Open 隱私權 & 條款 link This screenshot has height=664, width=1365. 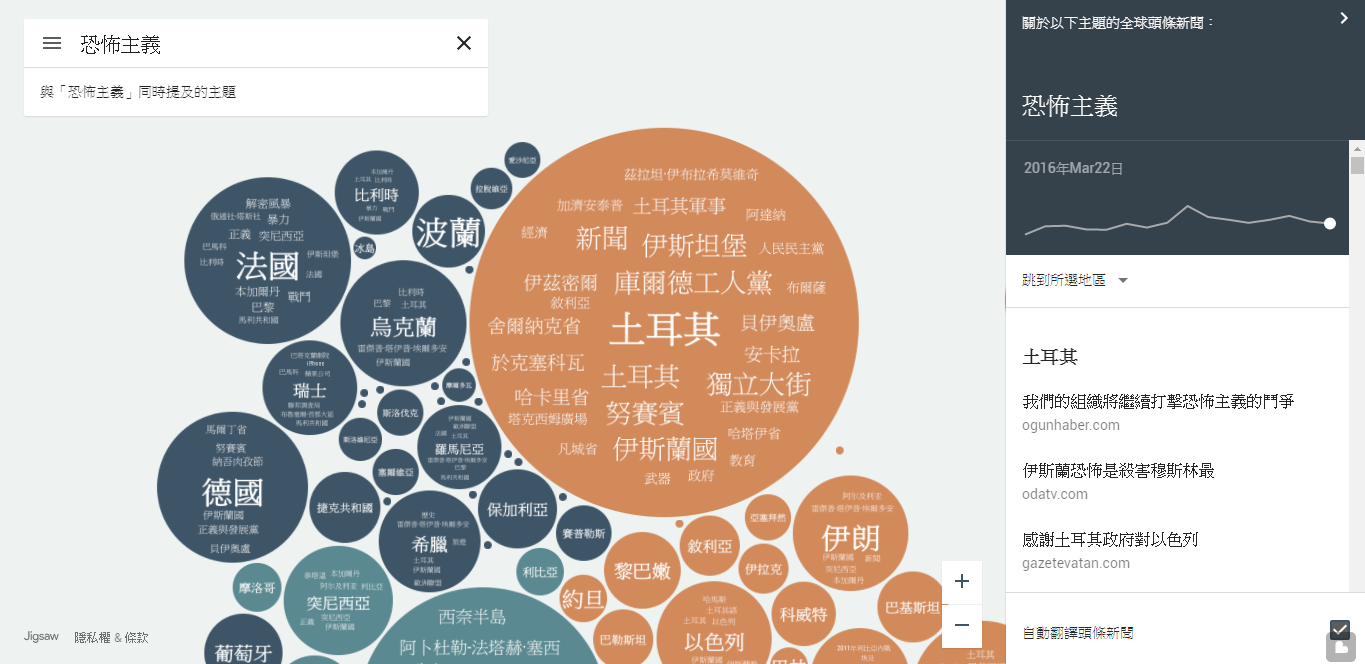click(111, 637)
